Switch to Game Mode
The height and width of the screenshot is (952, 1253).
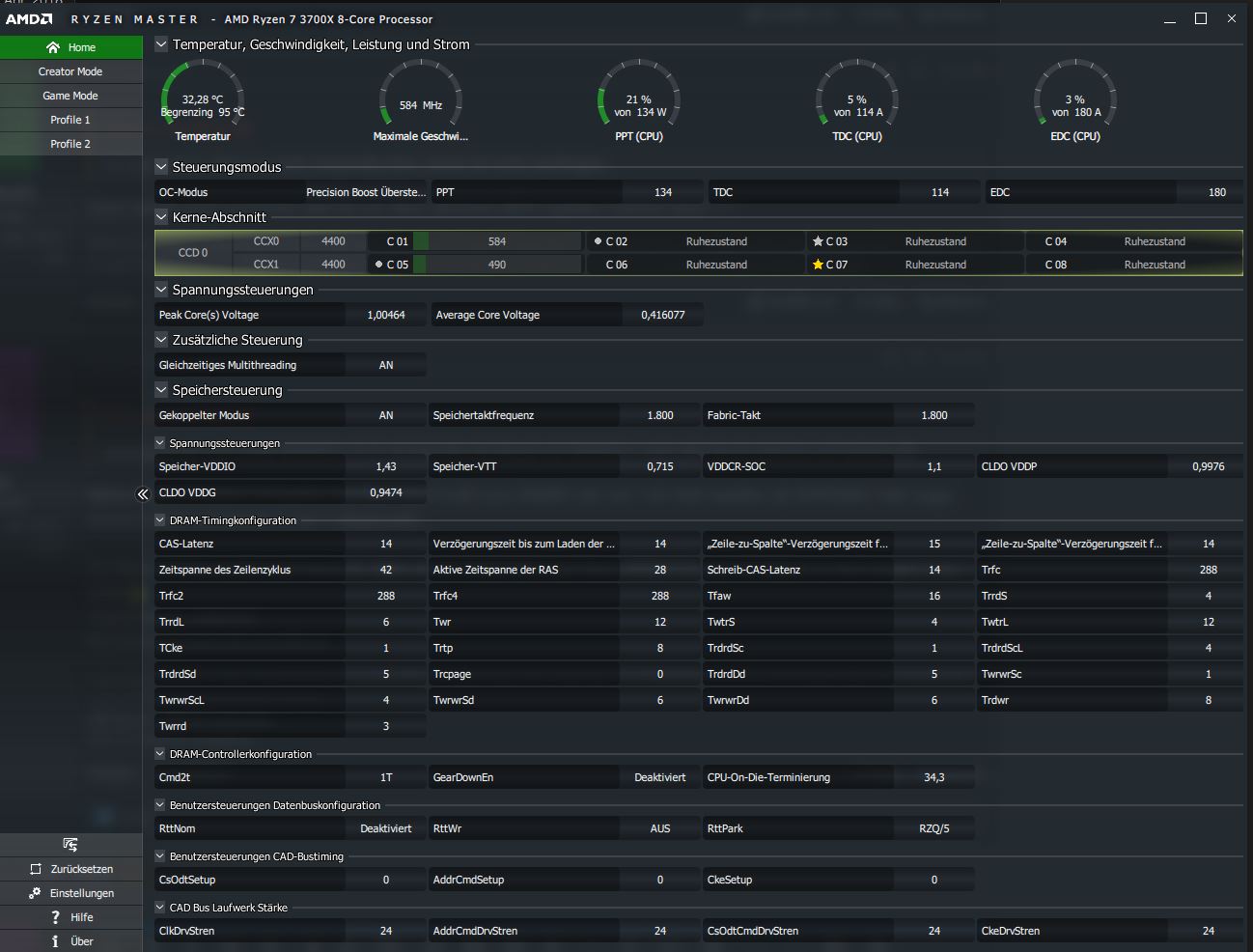(x=71, y=96)
